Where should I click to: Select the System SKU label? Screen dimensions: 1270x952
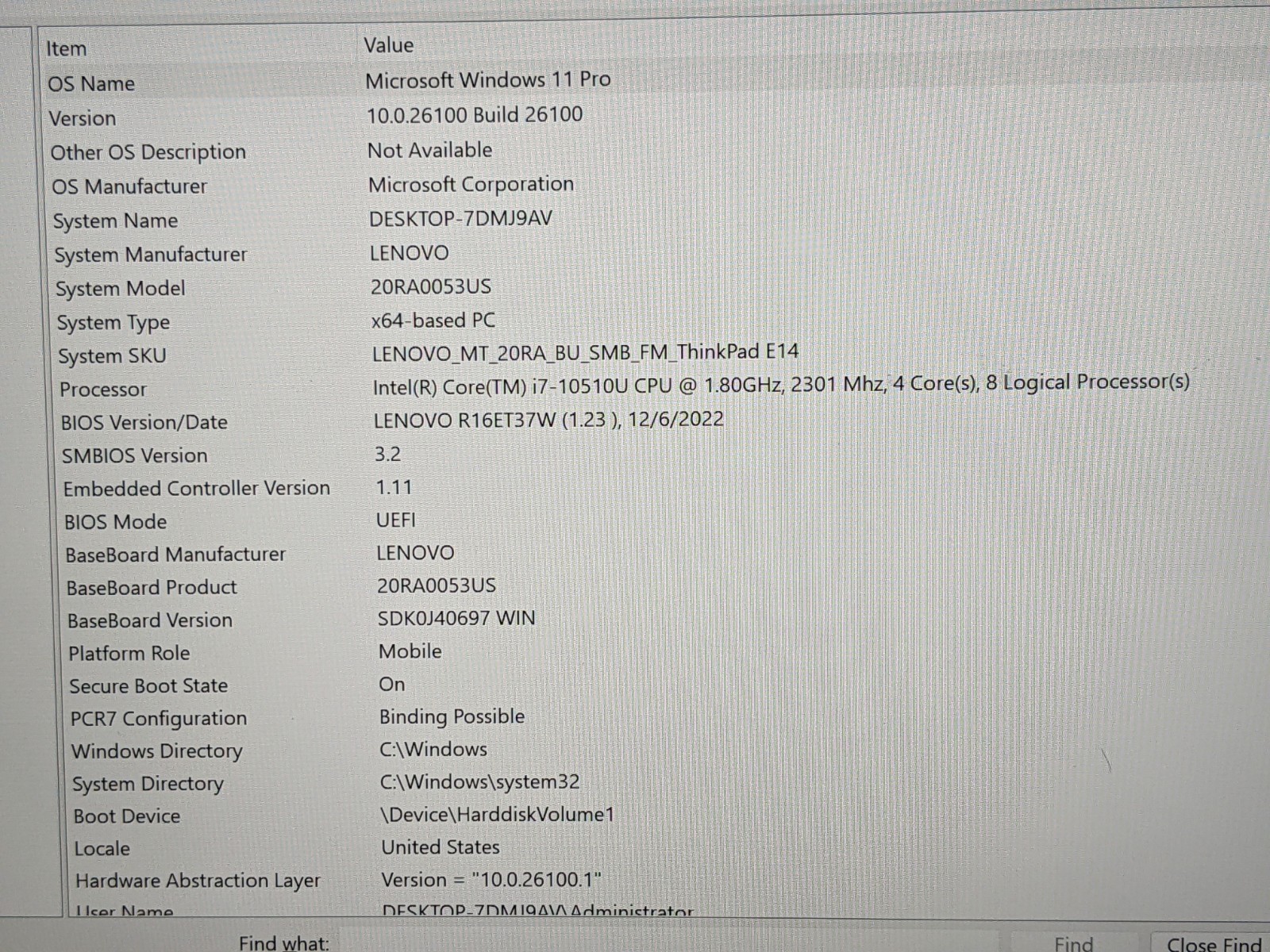click(x=112, y=356)
